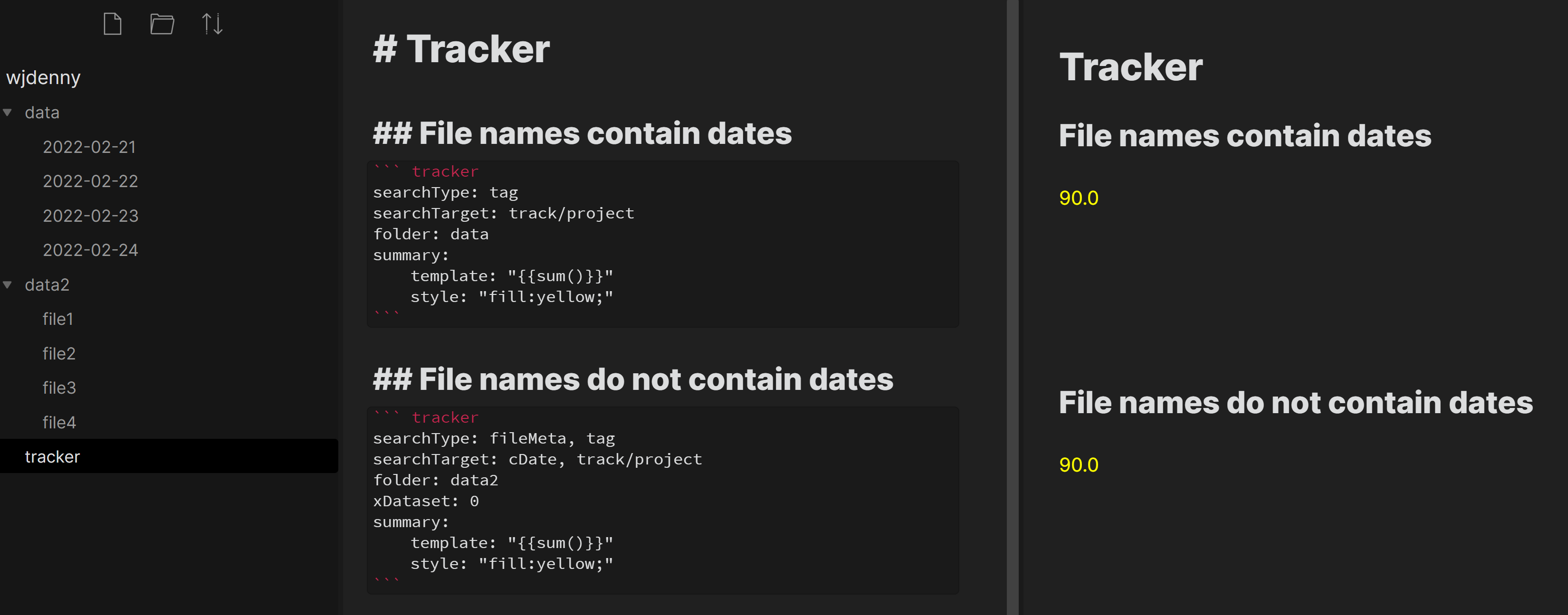Click the Tracker heading in the editor

pos(461,49)
